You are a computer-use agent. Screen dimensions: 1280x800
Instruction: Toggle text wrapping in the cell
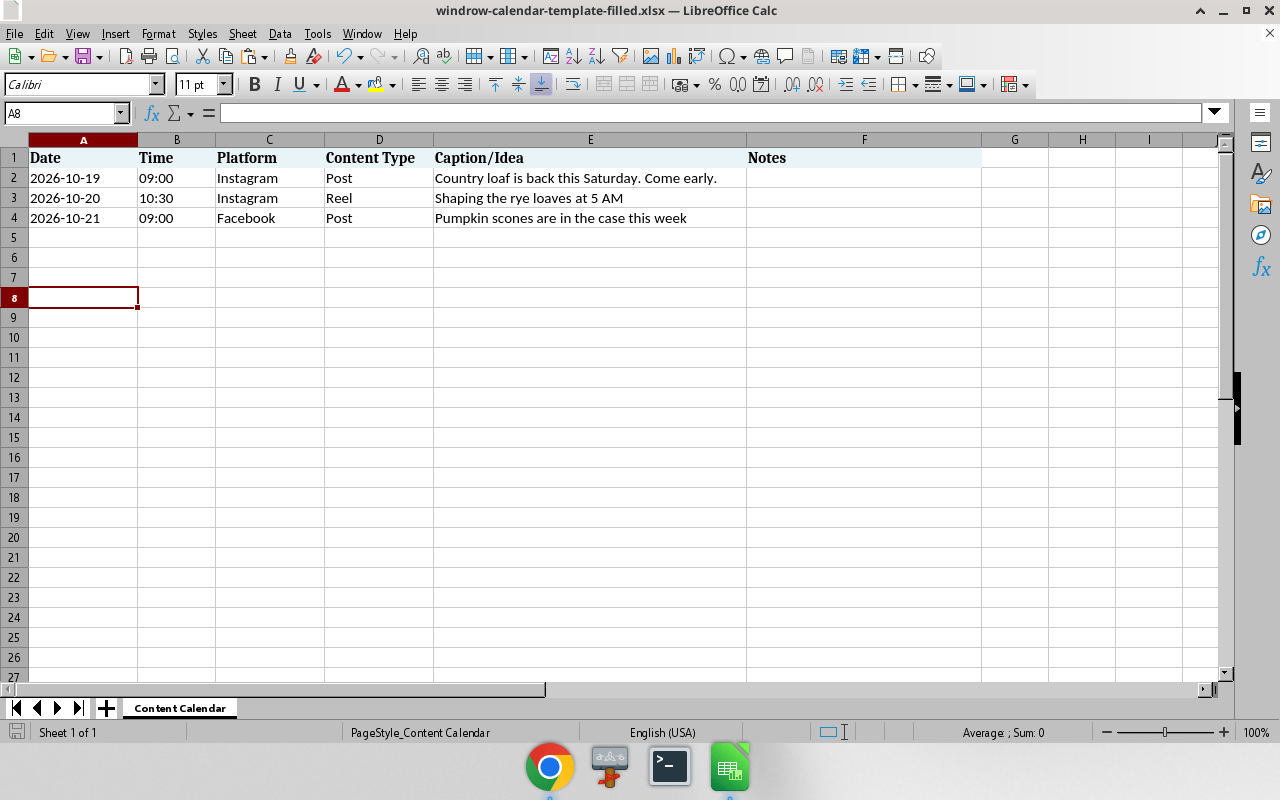pos(573,85)
